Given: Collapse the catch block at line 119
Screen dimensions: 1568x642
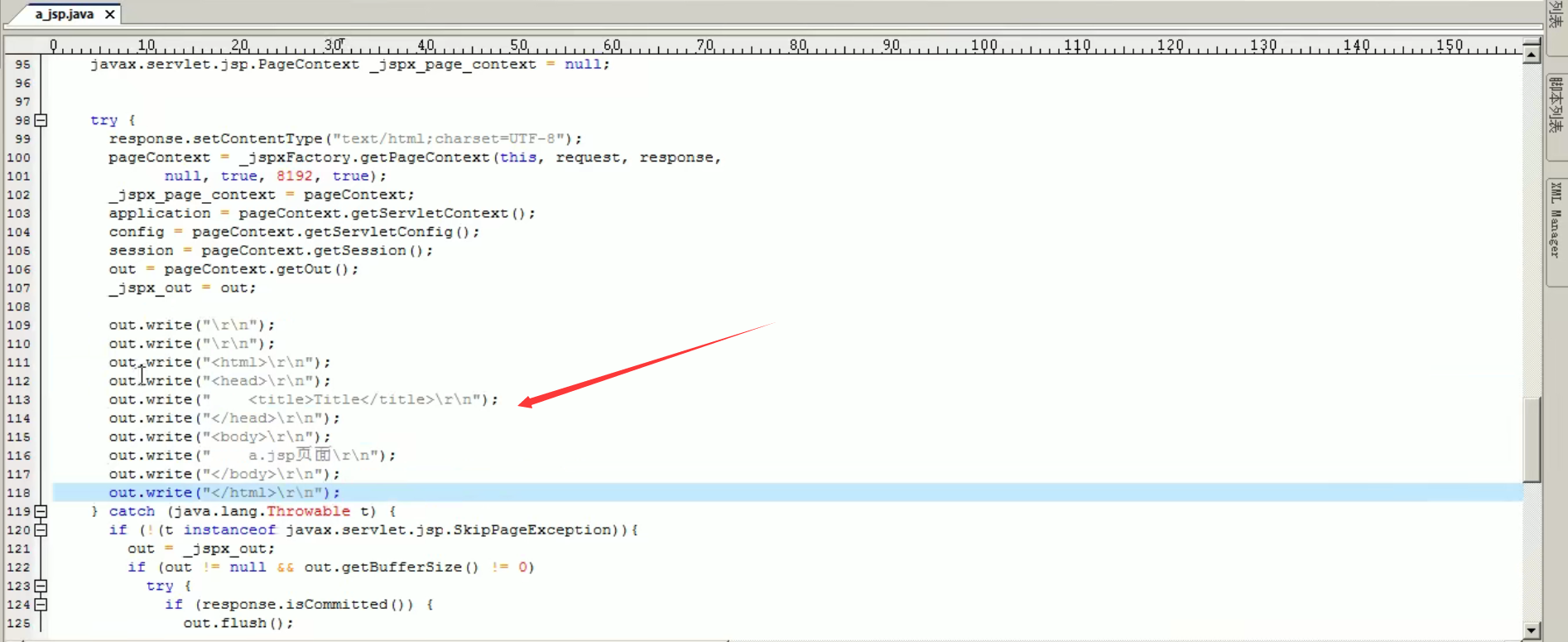Looking at the screenshot, I should click(x=41, y=511).
